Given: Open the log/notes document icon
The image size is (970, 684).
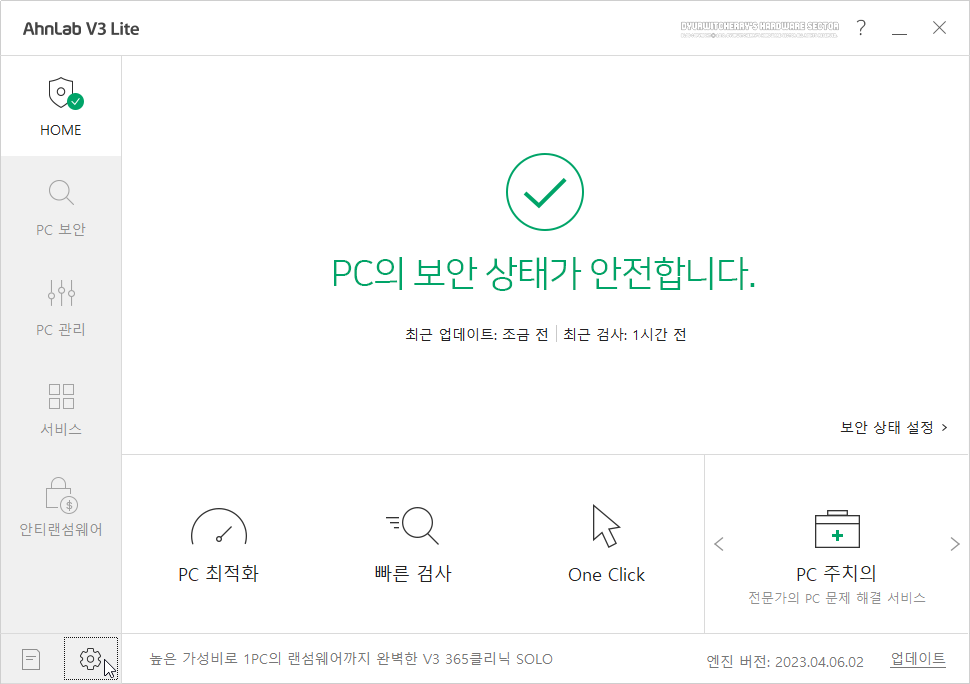Looking at the screenshot, I should pos(31,659).
